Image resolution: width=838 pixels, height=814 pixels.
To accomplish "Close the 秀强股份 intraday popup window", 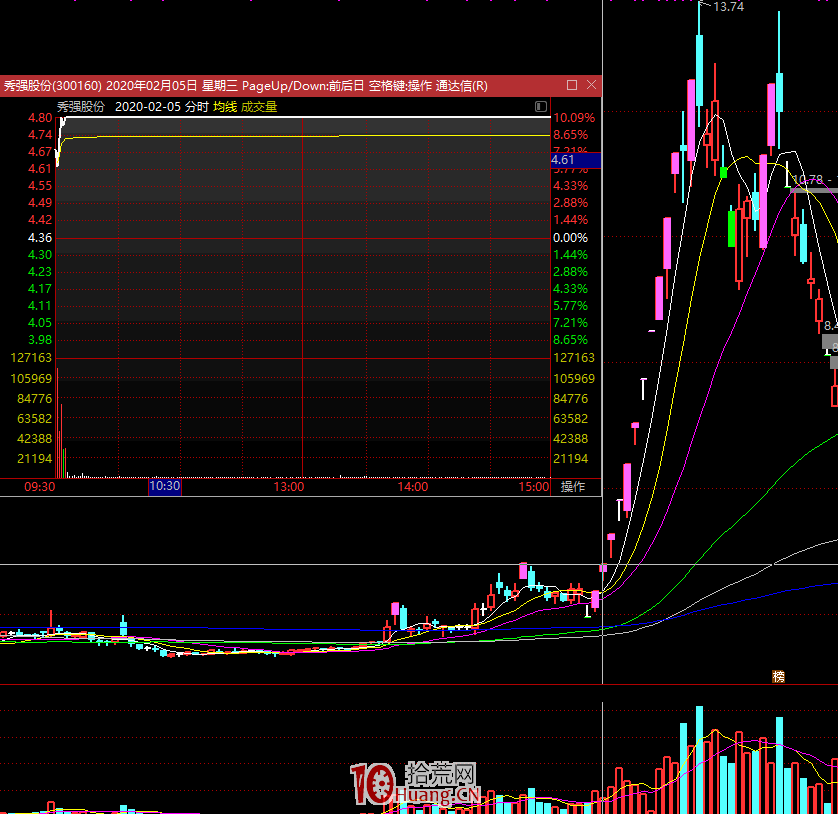I will pos(591,86).
